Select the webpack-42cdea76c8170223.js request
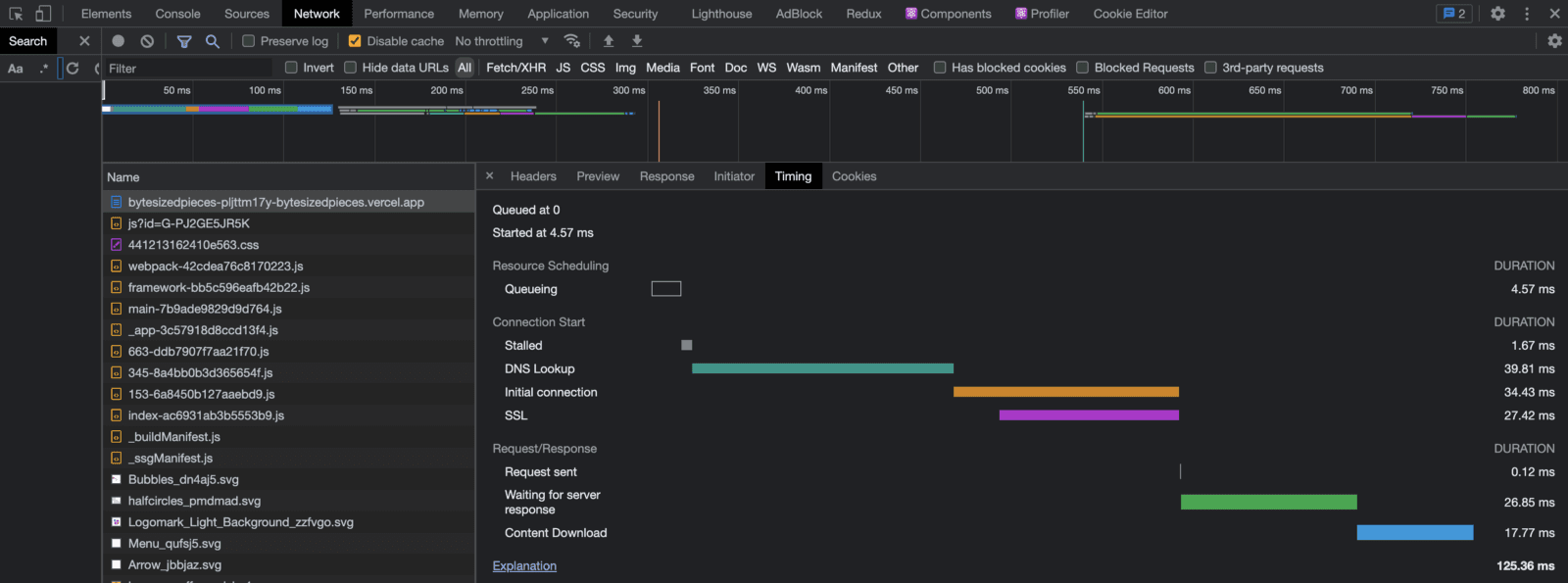Viewport: 1568px width, 583px height. coord(216,267)
